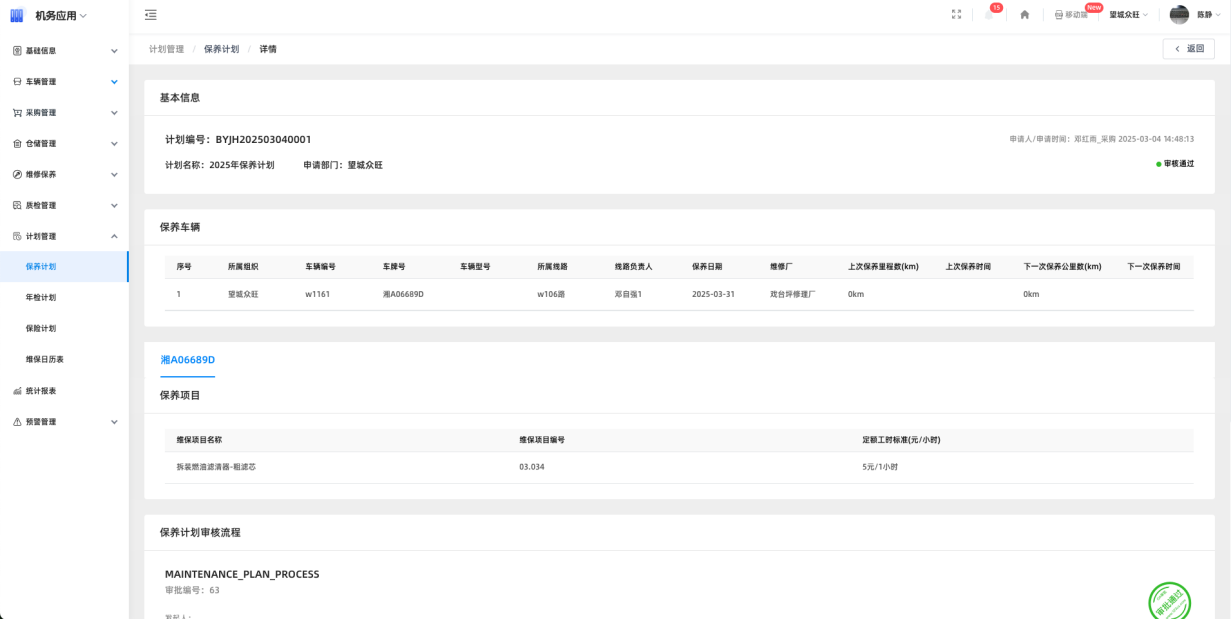The width and height of the screenshot is (1231, 619).
Task: Open notifications bell with 15 badge
Action: [x=989, y=15]
